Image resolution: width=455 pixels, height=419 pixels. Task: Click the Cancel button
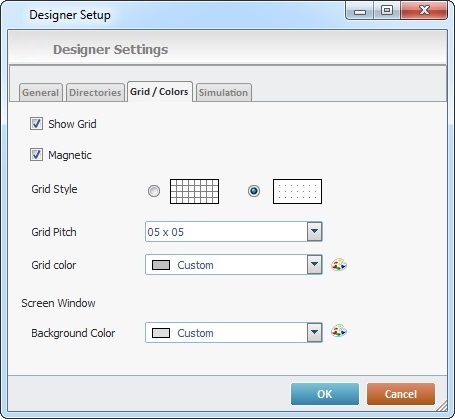(401, 394)
